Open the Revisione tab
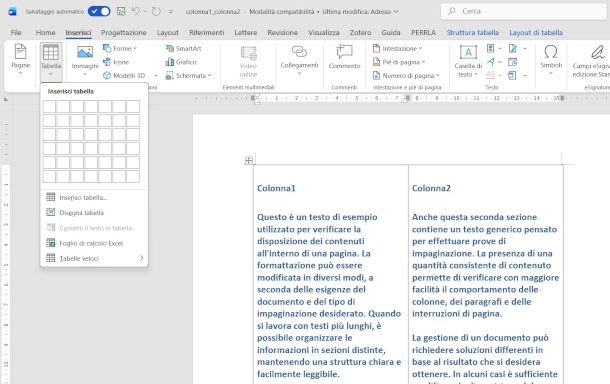 (x=282, y=33)
